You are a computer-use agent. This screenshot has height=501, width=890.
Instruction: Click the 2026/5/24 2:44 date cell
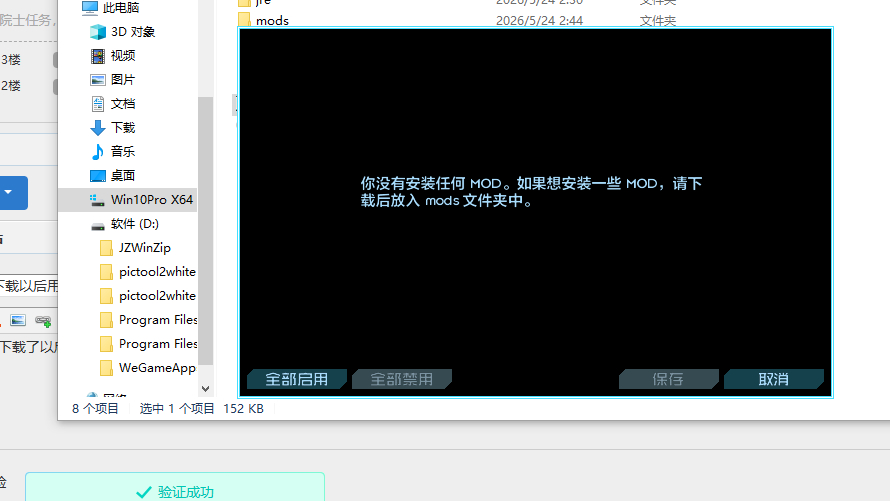539,21
